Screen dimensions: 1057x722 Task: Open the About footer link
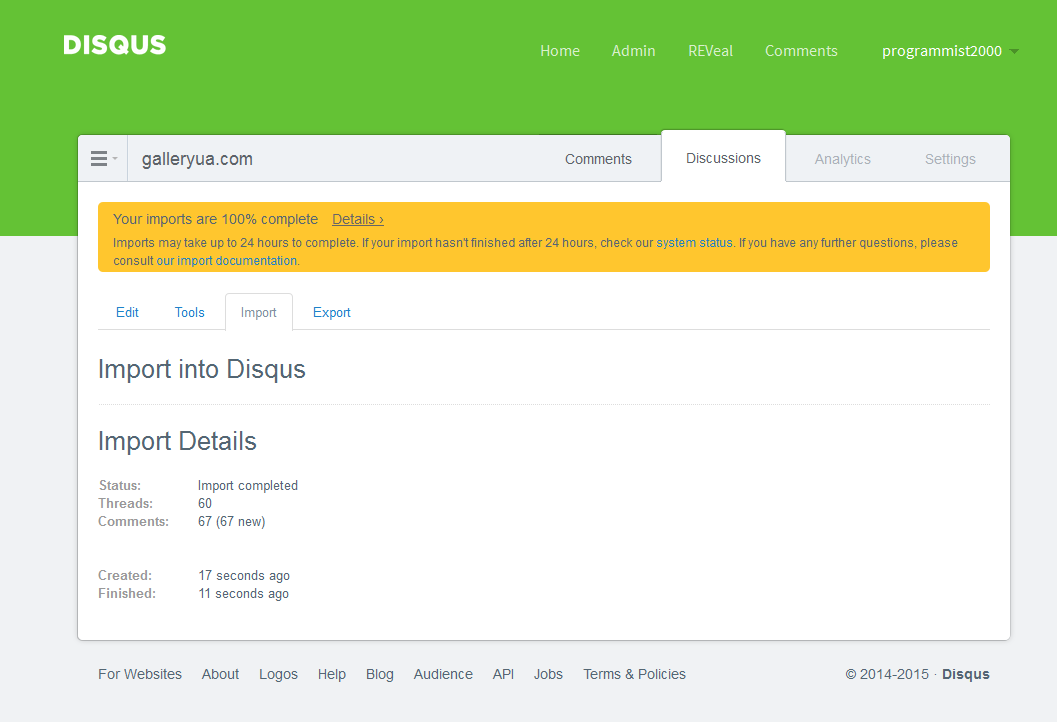click(x=220, y=674)
